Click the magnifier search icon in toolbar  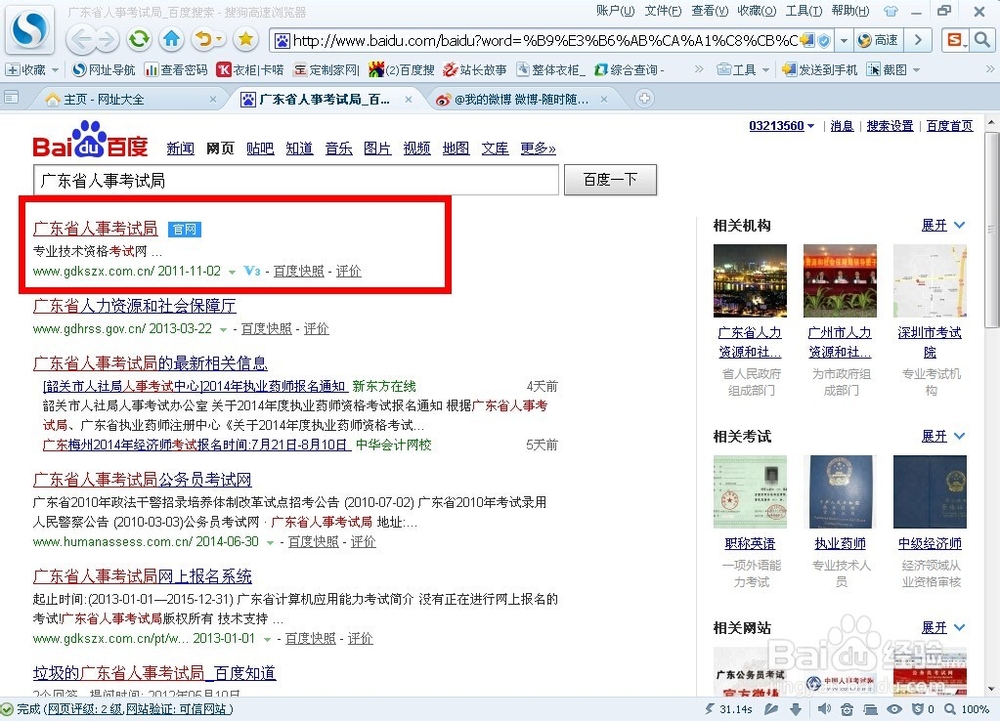click(982, 41)
